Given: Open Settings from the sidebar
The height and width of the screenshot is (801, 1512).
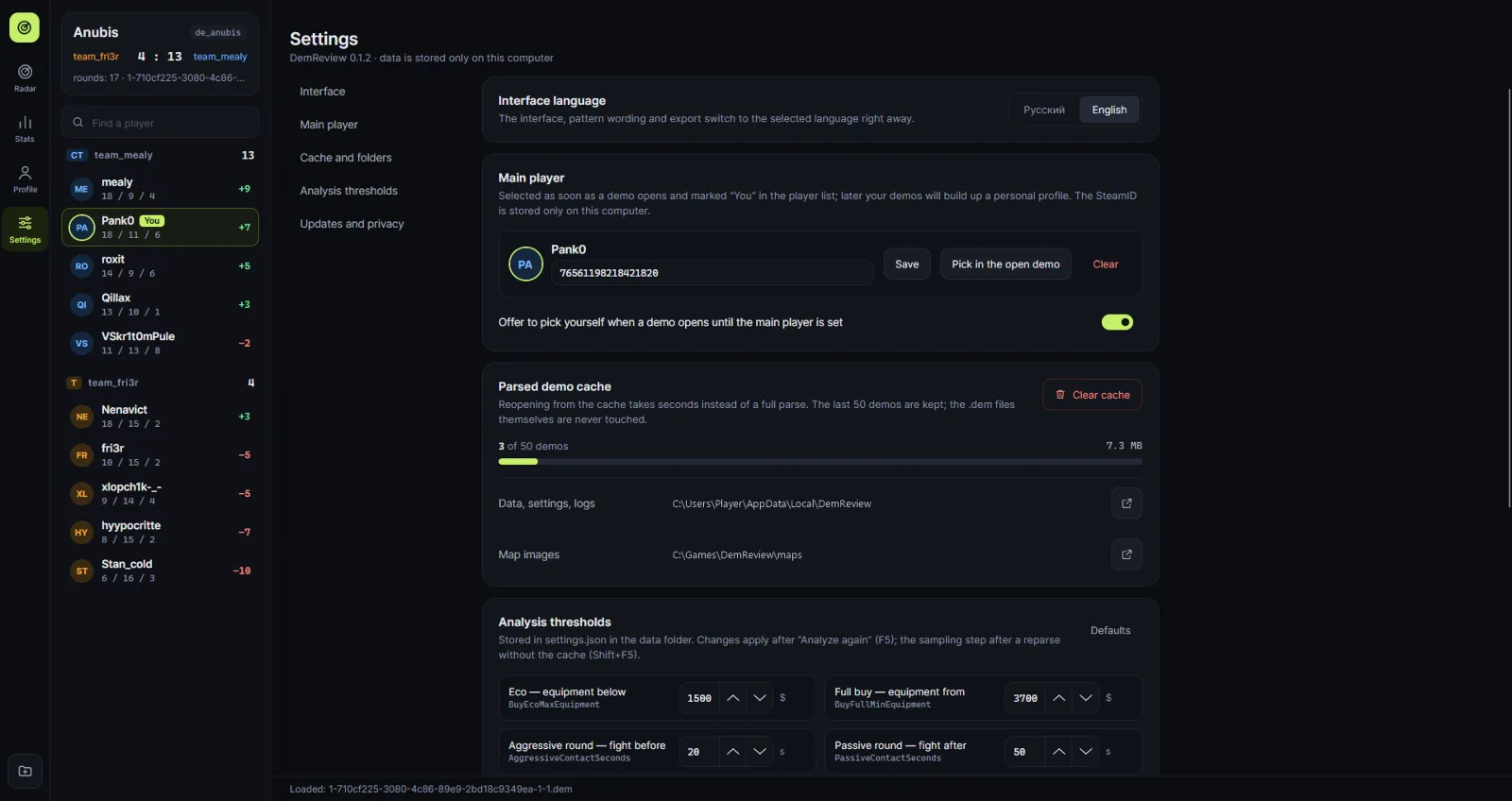Looking at the screenshot, I should (x=25, y=229).
